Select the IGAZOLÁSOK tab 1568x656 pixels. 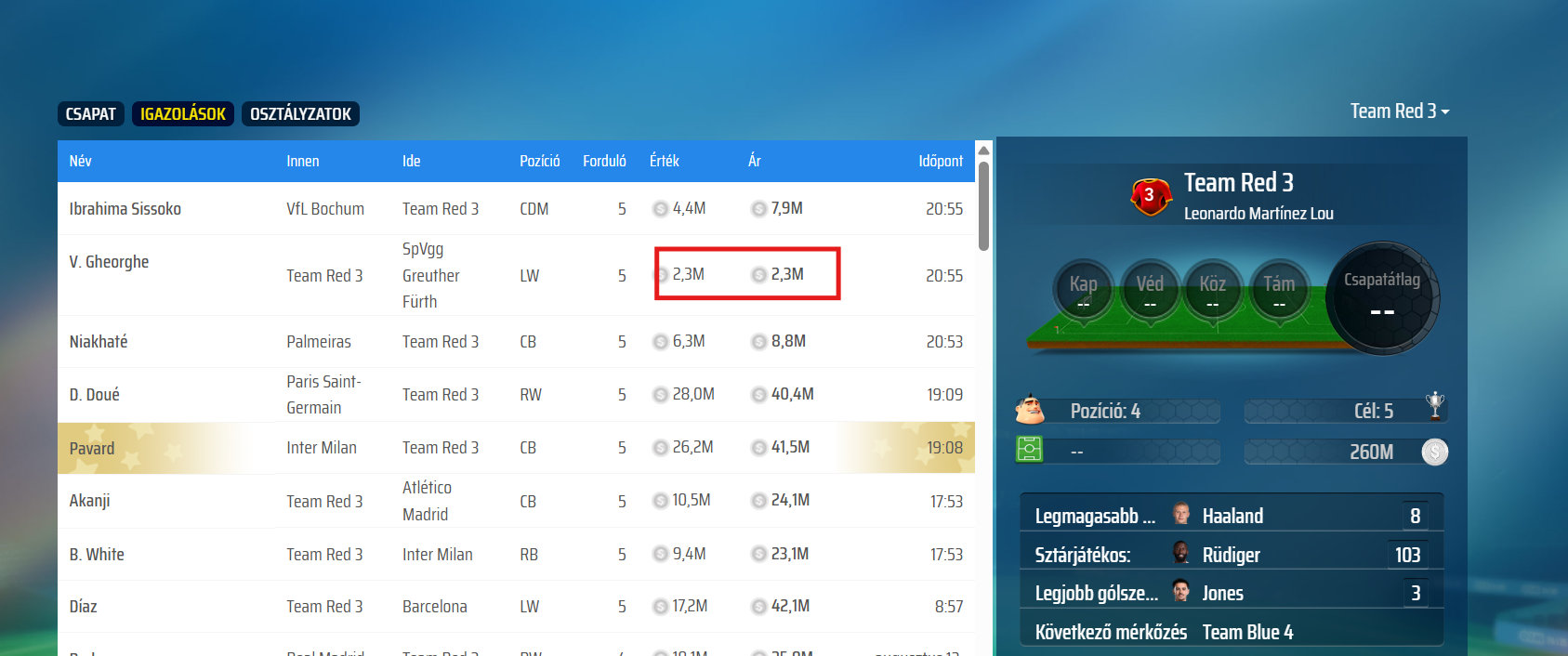(183, 114)
